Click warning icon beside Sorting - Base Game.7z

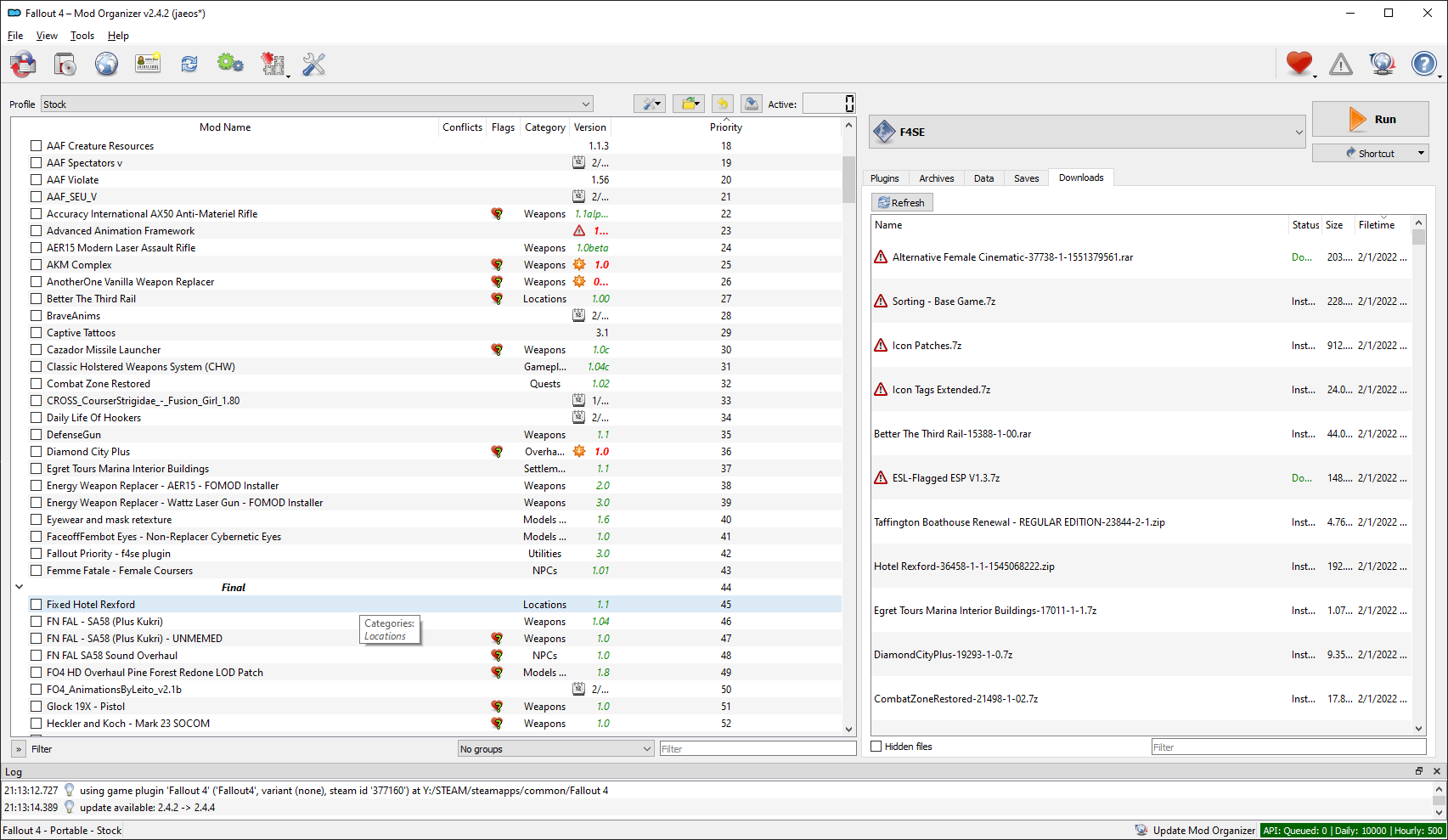click(x=881, y=301)
